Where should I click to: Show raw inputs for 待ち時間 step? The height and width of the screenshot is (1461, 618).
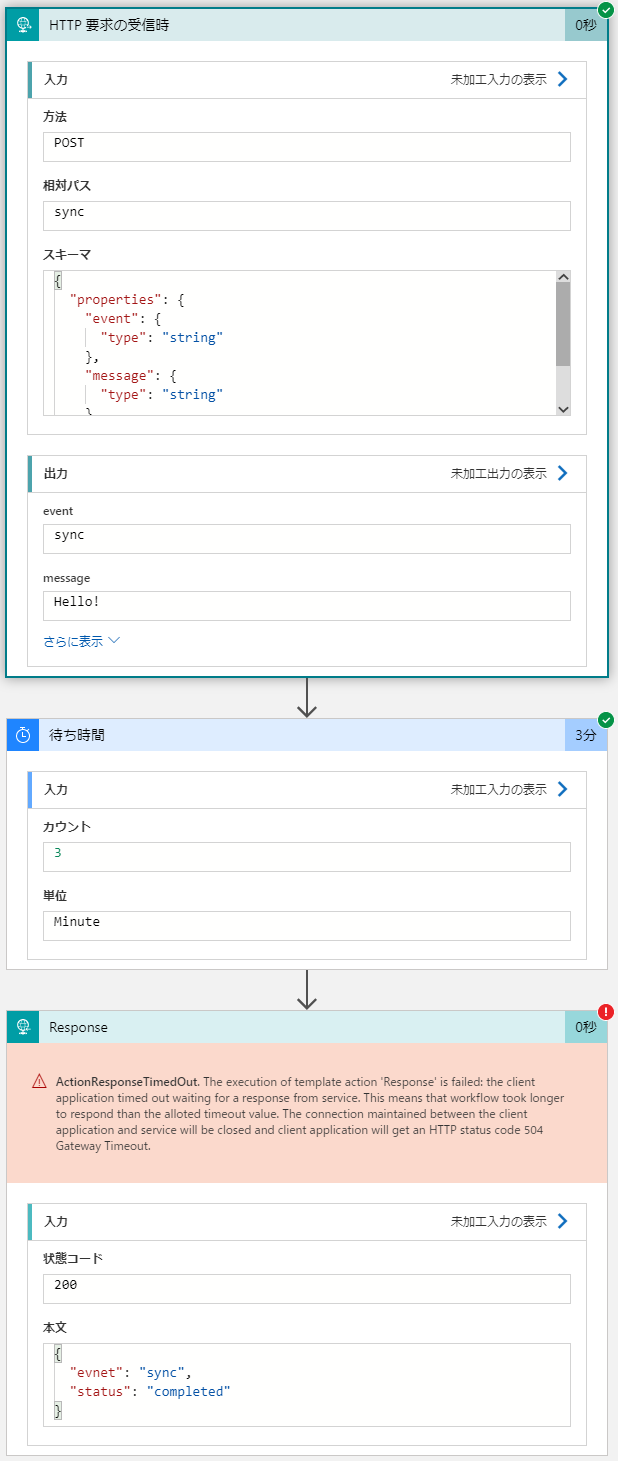(x=510, y=789)
